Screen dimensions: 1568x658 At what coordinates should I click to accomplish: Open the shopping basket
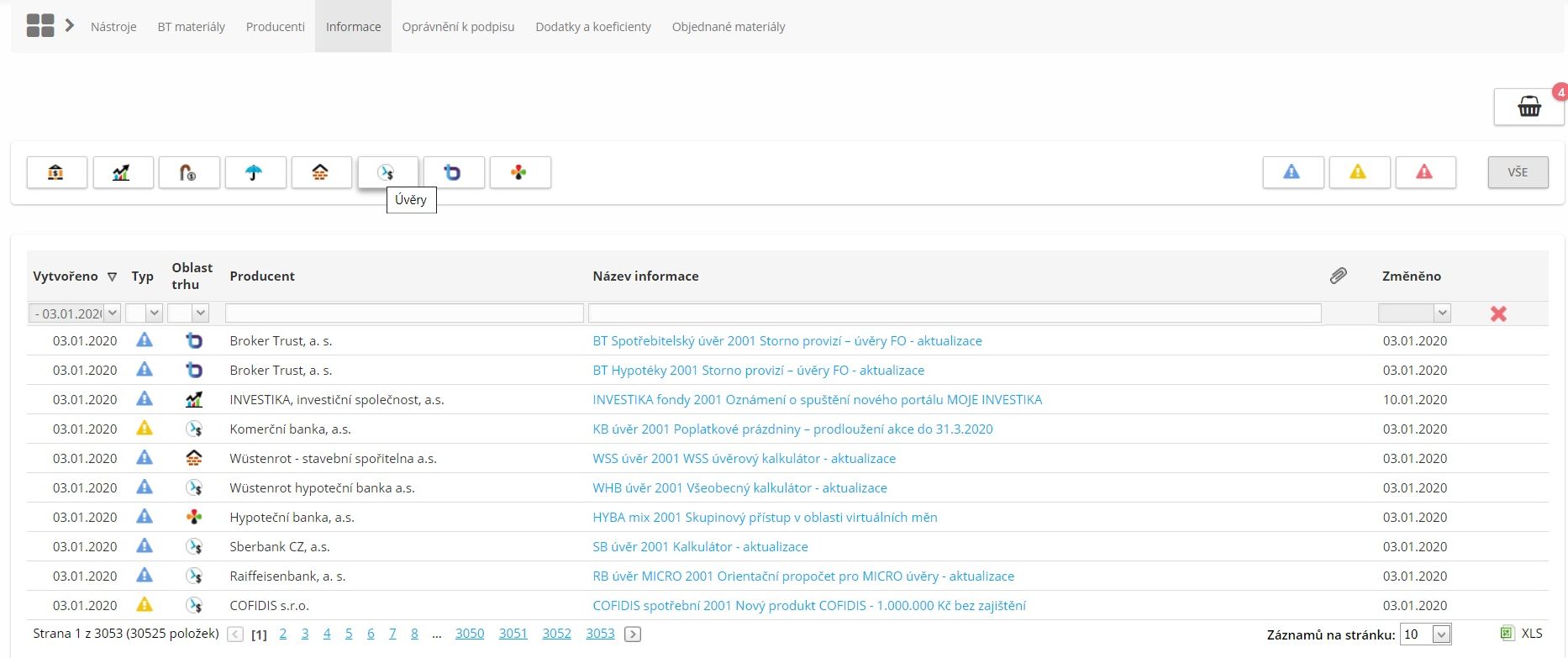click(x=1529, y=107)
